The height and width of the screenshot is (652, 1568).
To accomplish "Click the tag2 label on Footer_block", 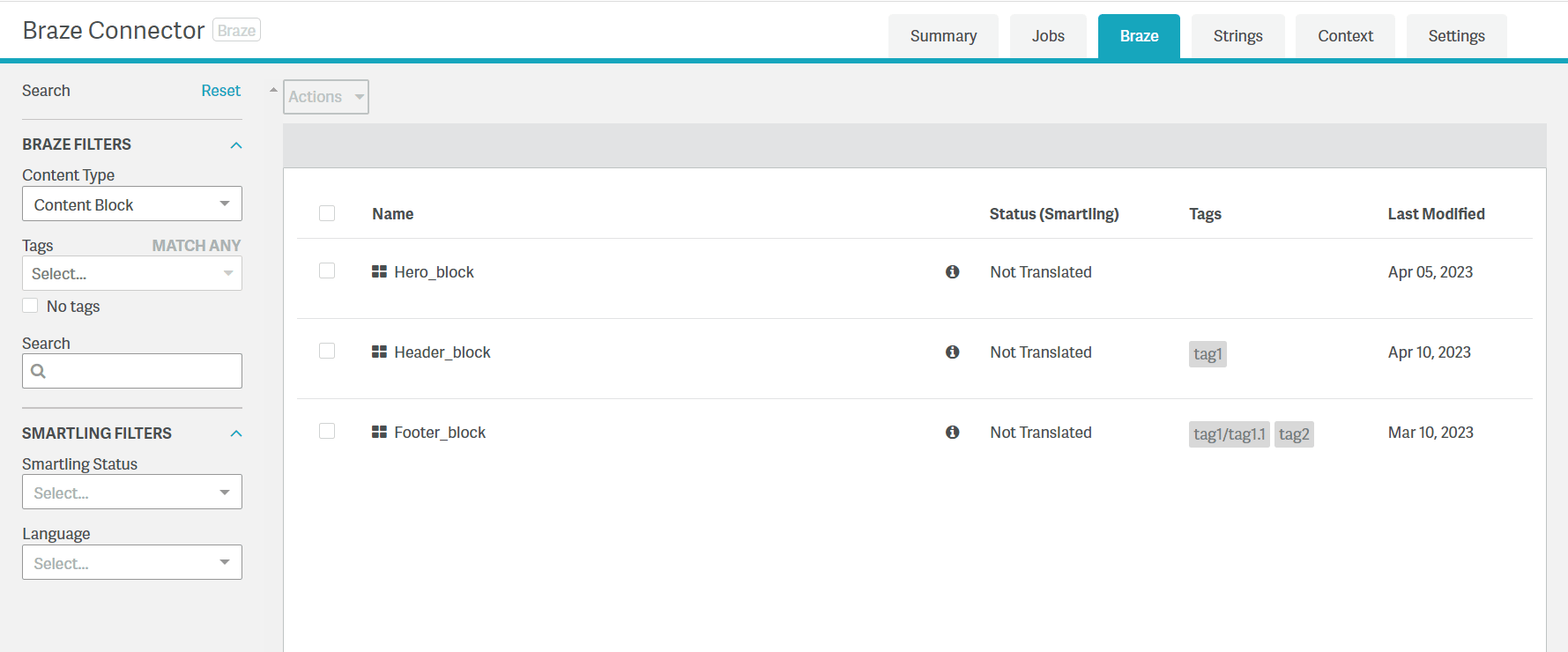I will tap(1294, 434).
